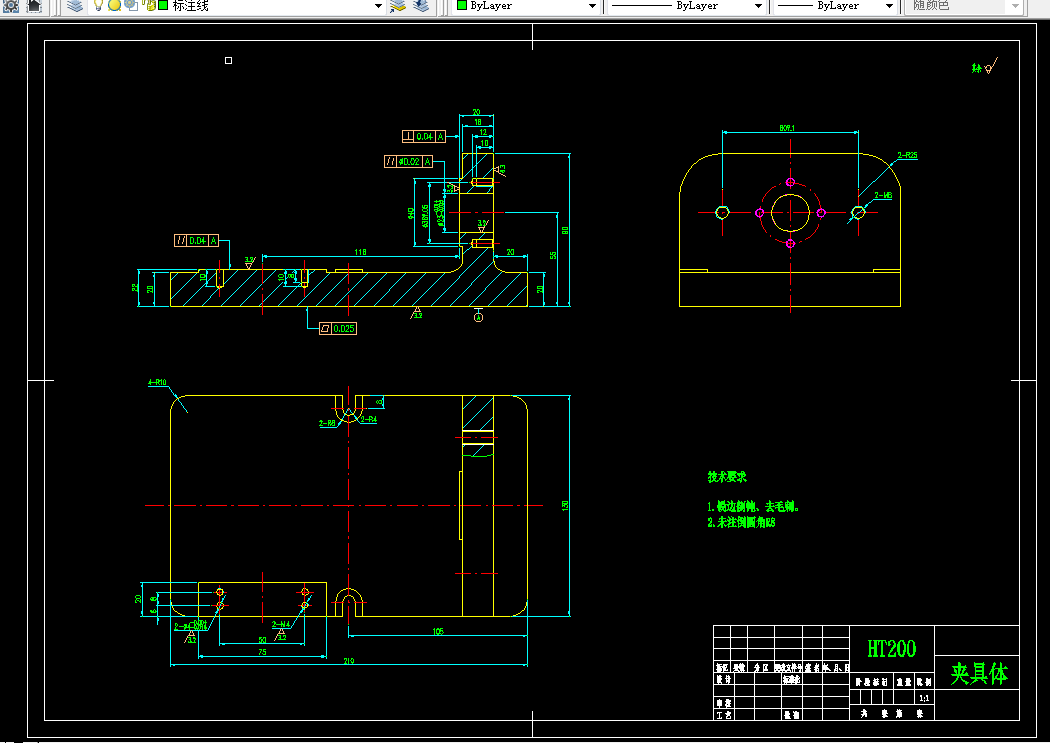Open the ByLayer color control dropdown
Viewport: 1050px width, 743px height.
coord(592,6)
